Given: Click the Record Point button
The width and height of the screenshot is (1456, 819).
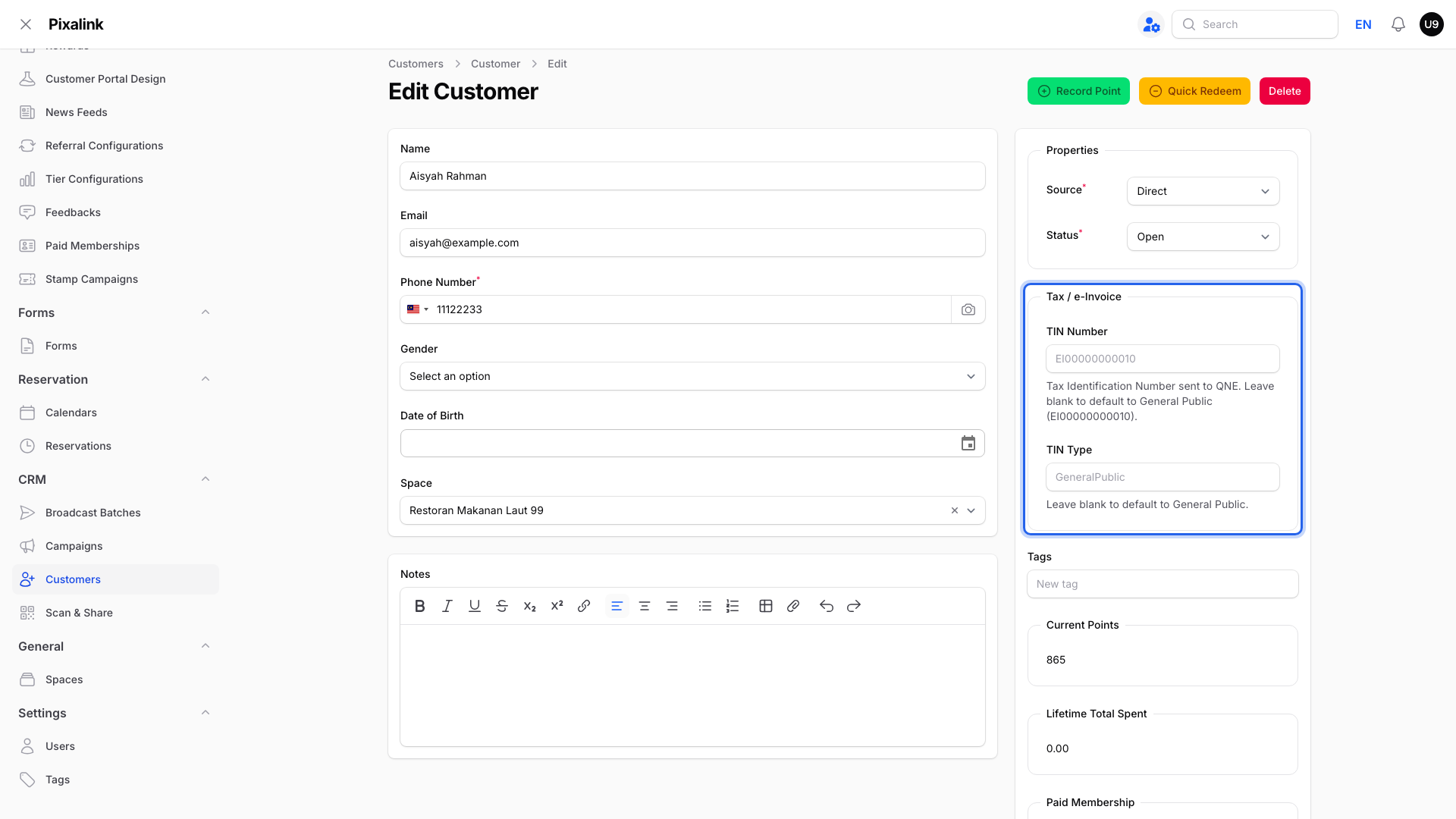Looking at the screenshot, I should pyautogui.click(x=1078, y=91).
